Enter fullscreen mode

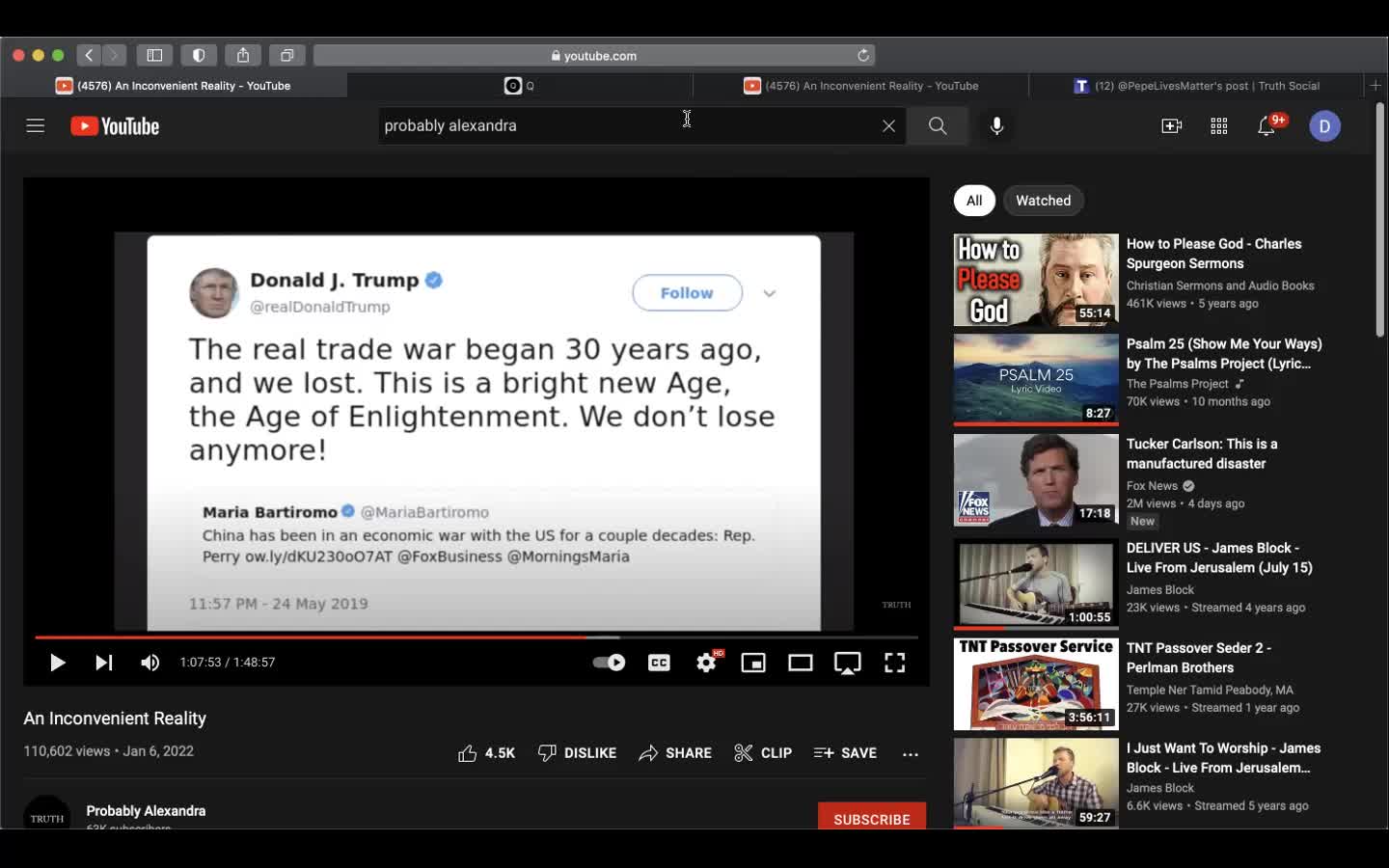(x=895, y=663)
